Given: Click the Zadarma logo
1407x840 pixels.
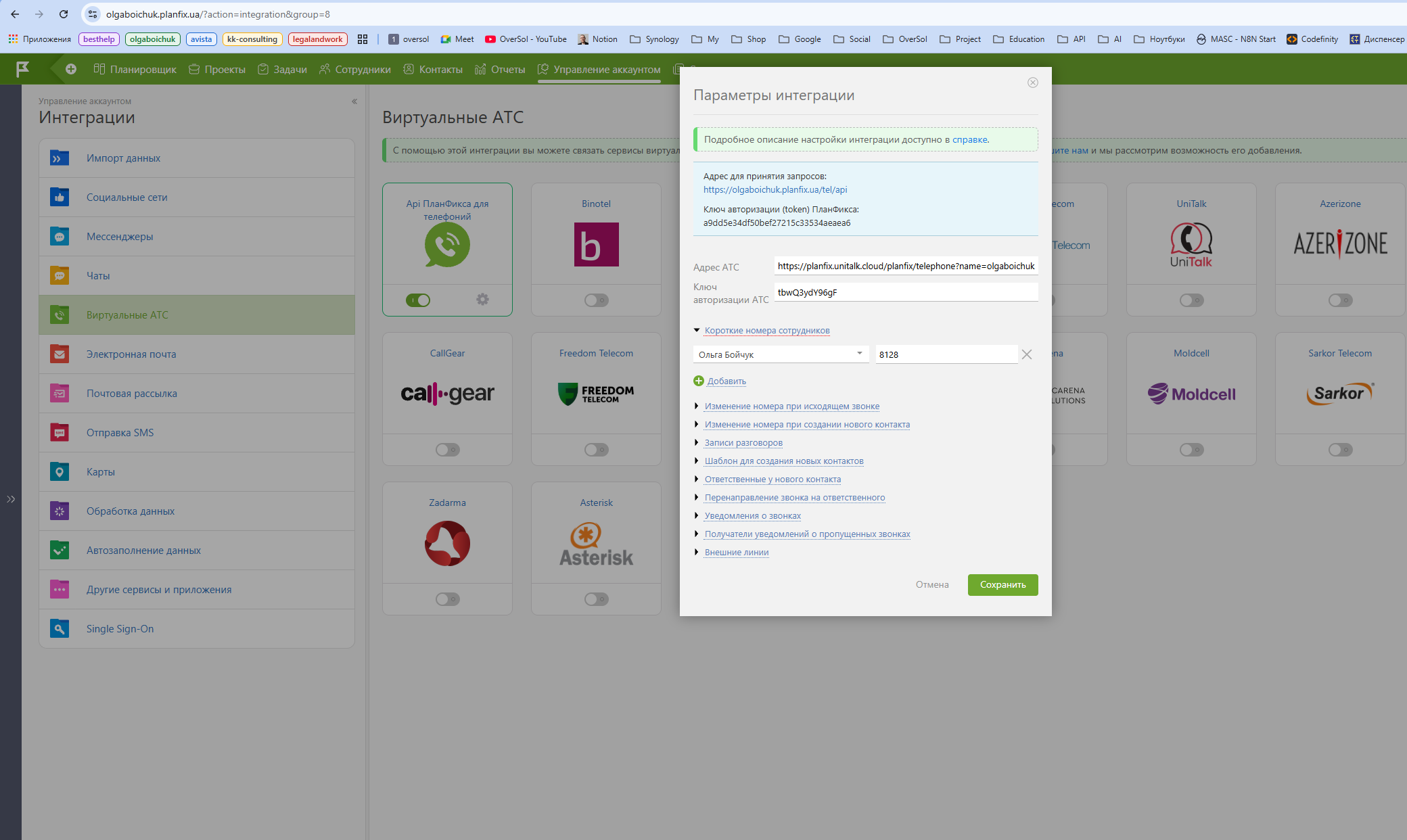Looking at the screenshot, I should point(447,543).
